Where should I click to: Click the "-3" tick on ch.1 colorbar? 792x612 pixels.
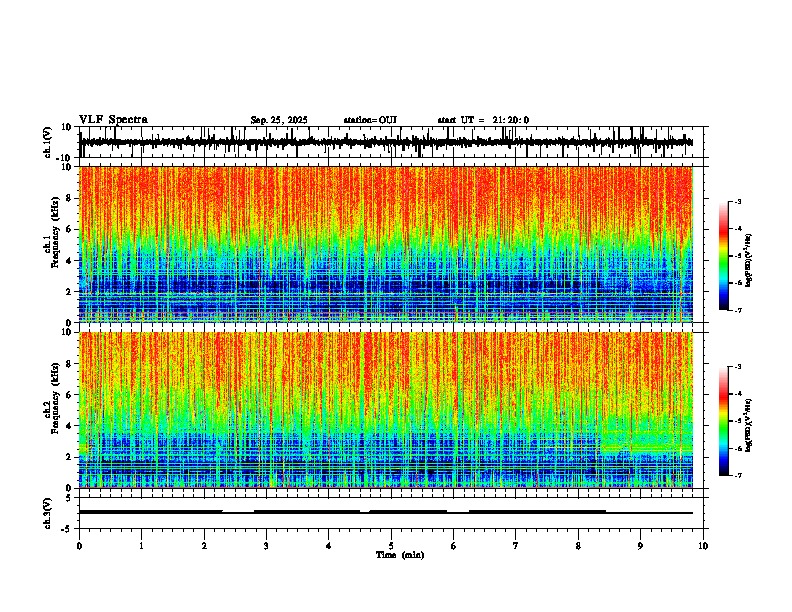[x=738, y=201]
